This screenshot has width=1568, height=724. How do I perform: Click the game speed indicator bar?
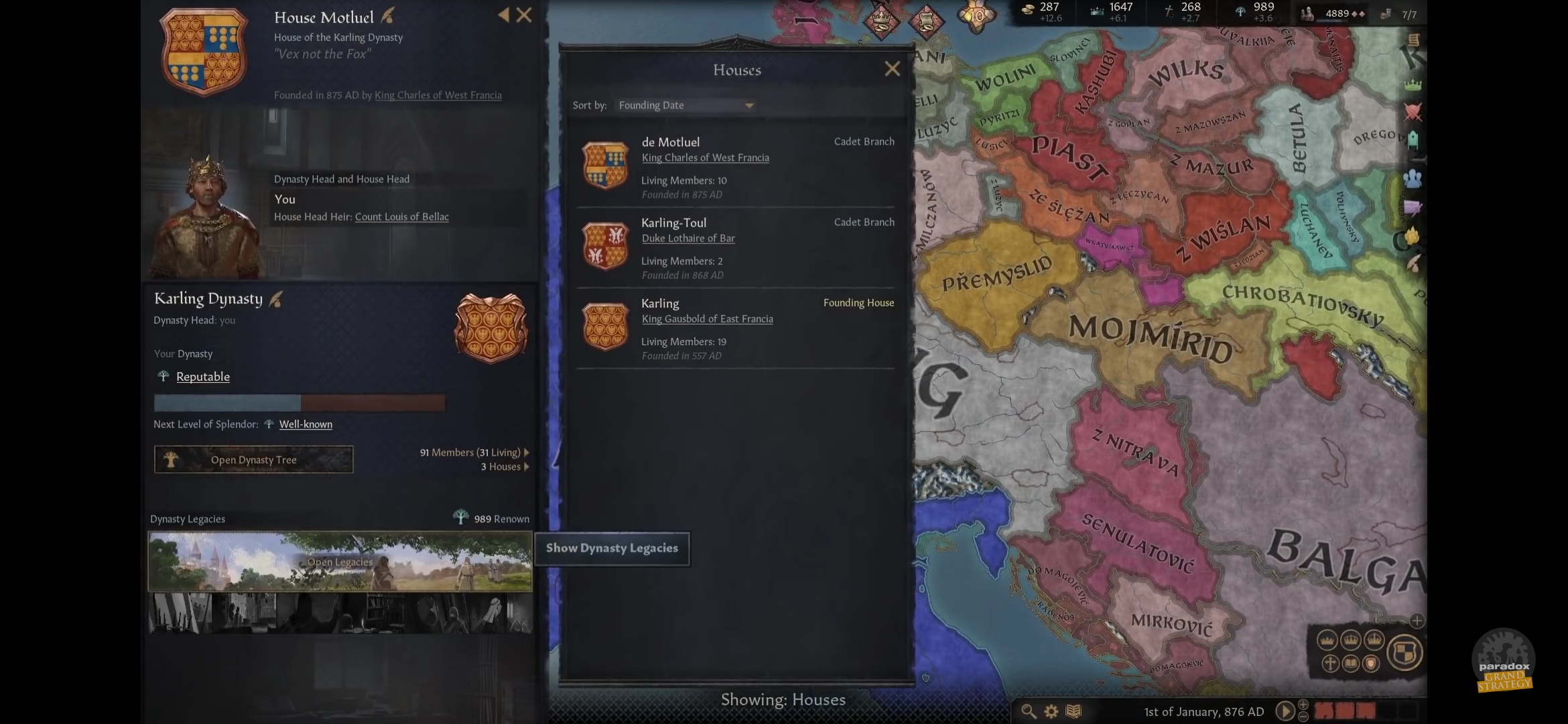tap(1365, 711)
